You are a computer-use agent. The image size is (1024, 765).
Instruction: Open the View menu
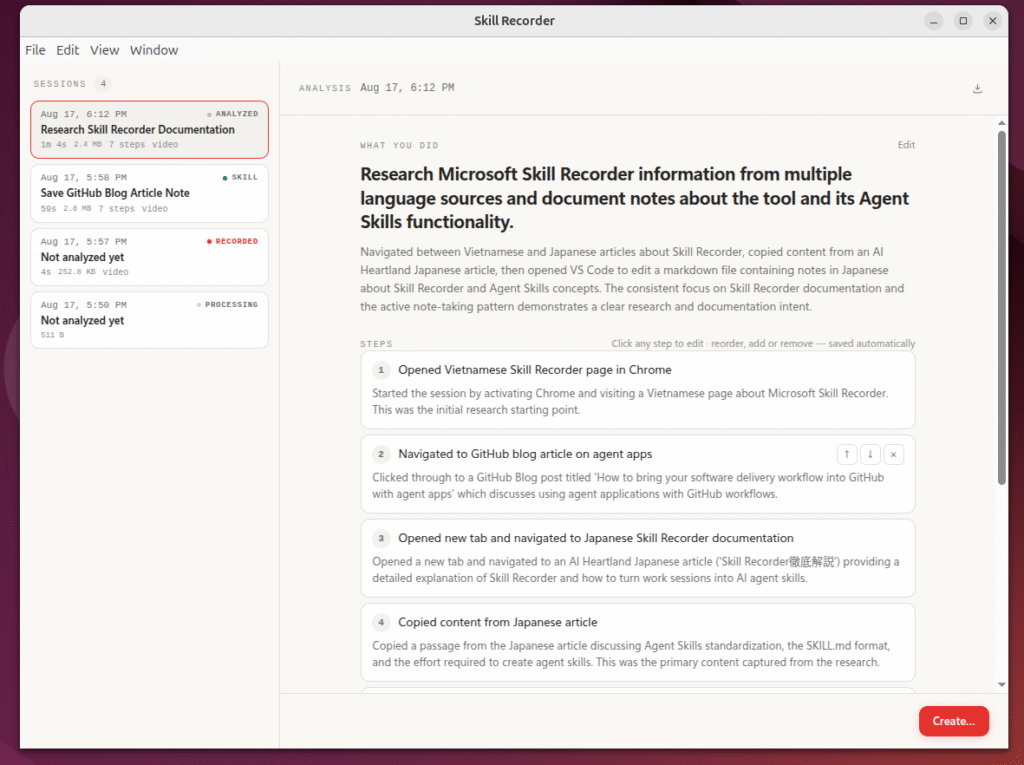coord(104,50)
